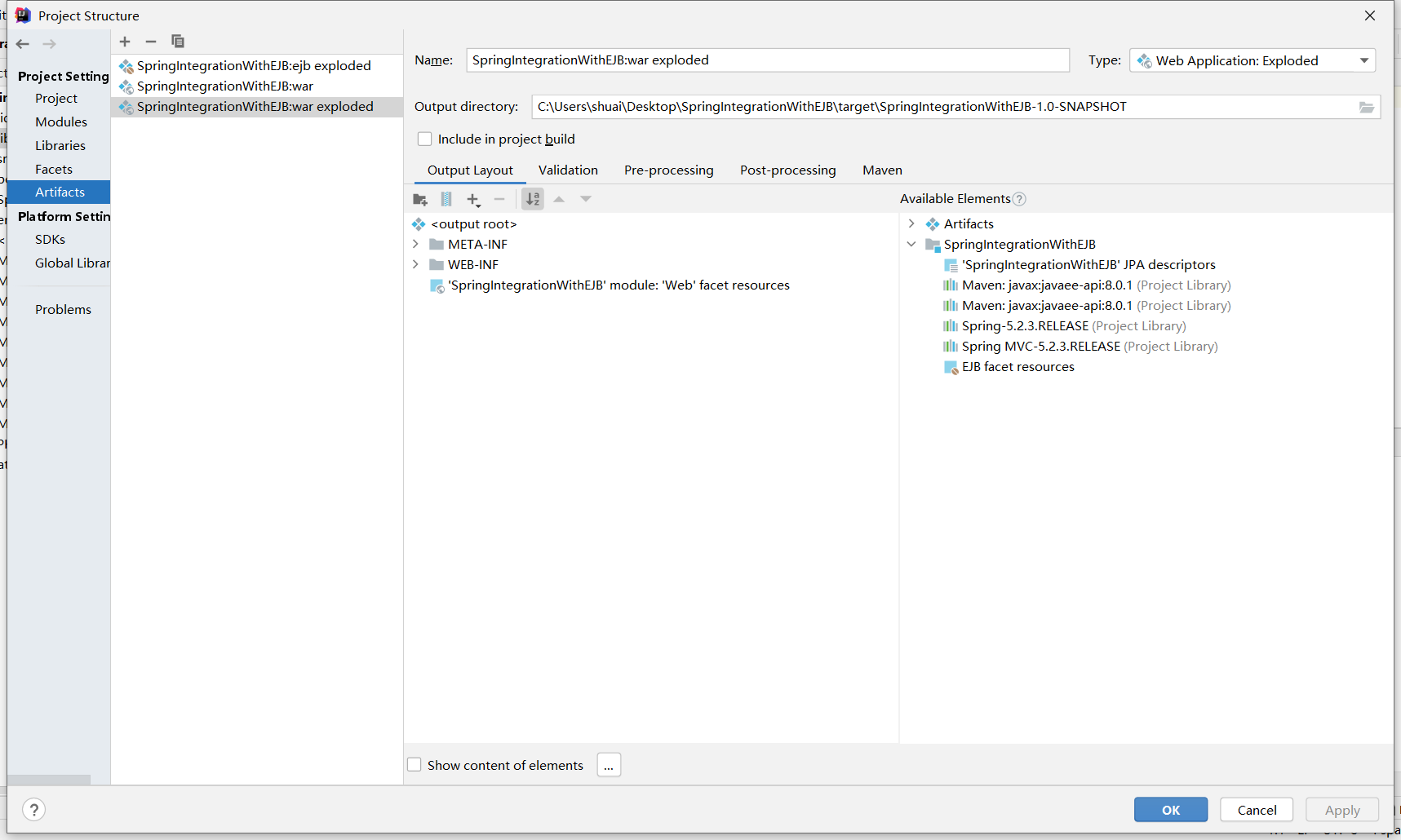Expand the WEB-INF node
This screenshot has width=1401, height=840.
pos(416,265)
